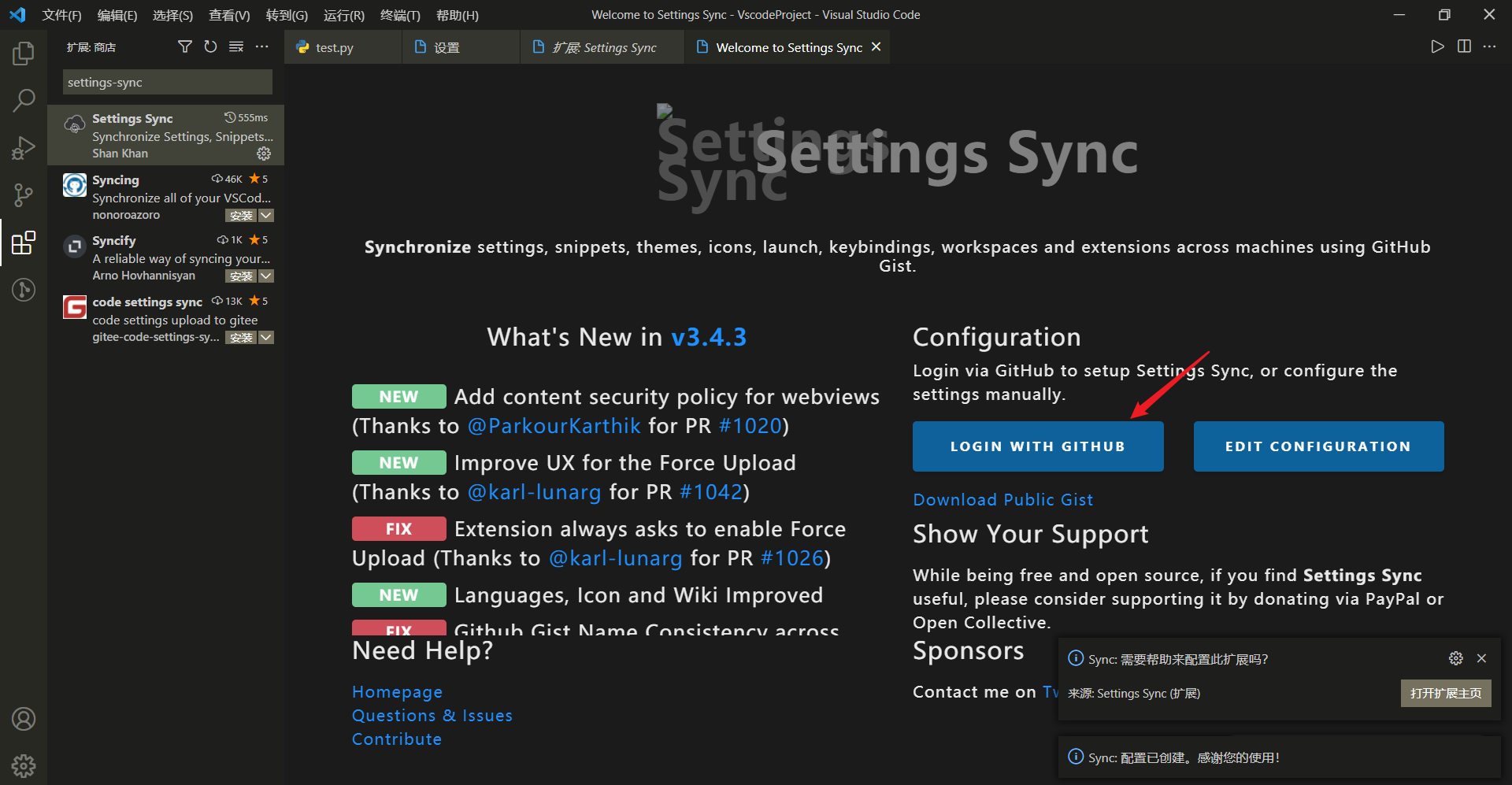Screen dimensions: 1512x785
Task: Click the Run play icon in editor toolbar
Action: pos(1437,47)
